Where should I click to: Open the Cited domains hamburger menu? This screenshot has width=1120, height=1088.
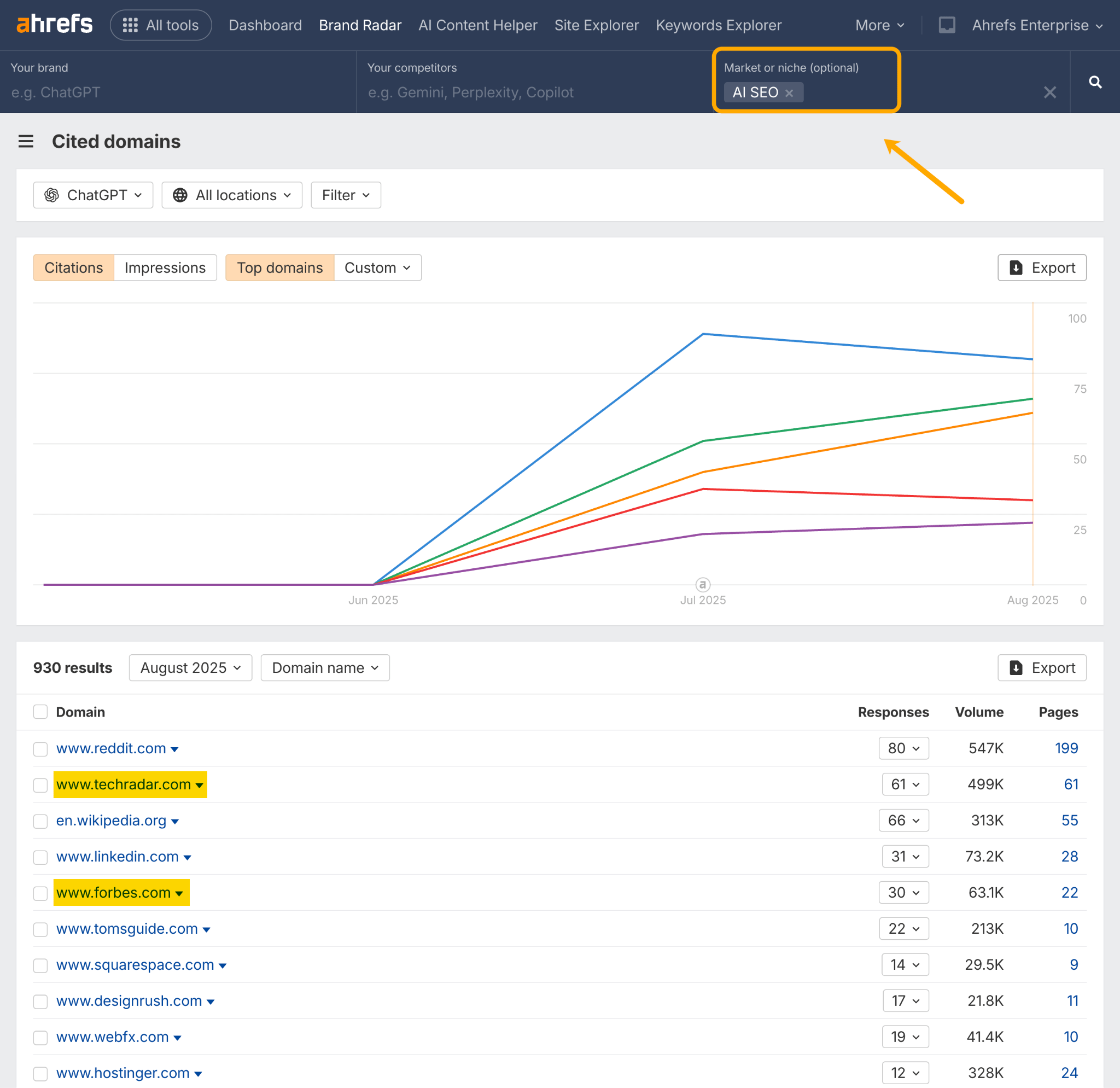(x=26, y=141)
